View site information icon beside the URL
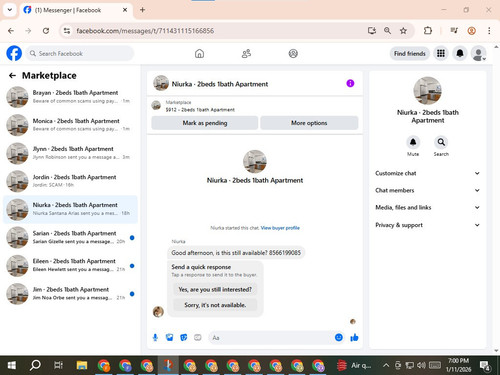Image resolution: width=500 pixels, height=375 pixels. point(67,31)
